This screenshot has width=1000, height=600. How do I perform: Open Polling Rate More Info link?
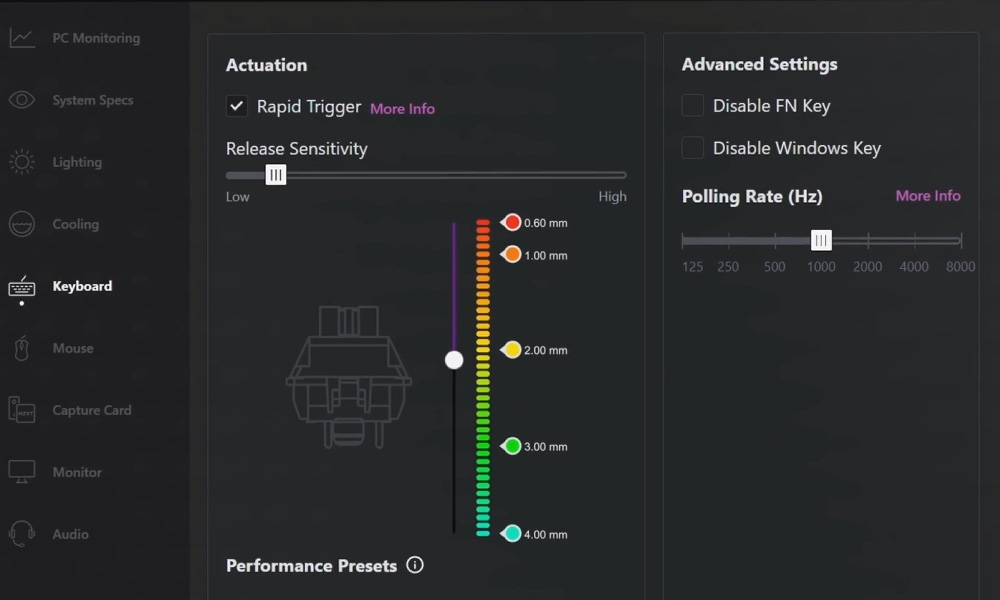coord(928,196)
